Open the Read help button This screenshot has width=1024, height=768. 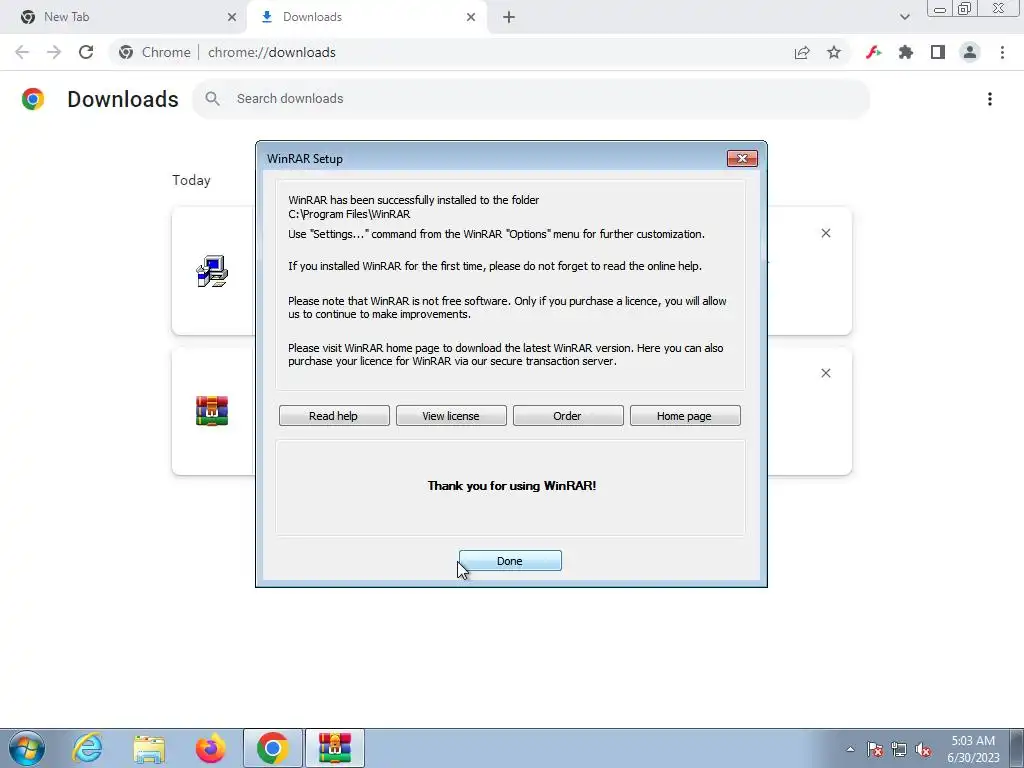[334, 415]
